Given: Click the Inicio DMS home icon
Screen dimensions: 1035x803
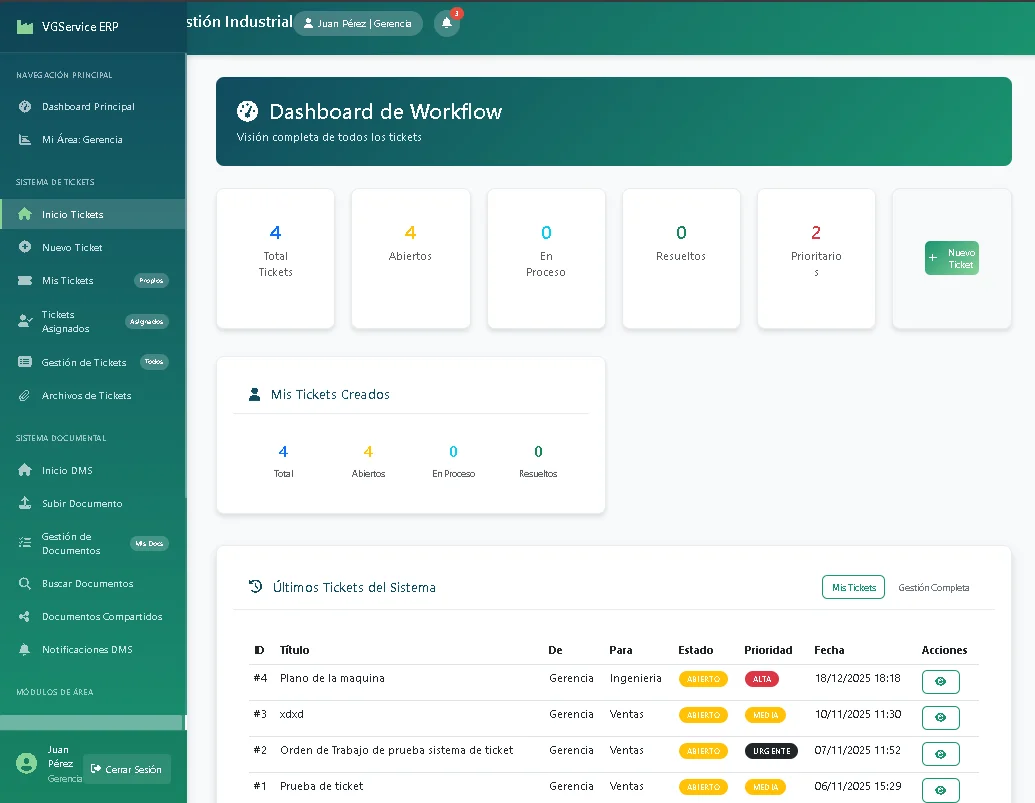Looking at the screenshot, I should [23, 470].
